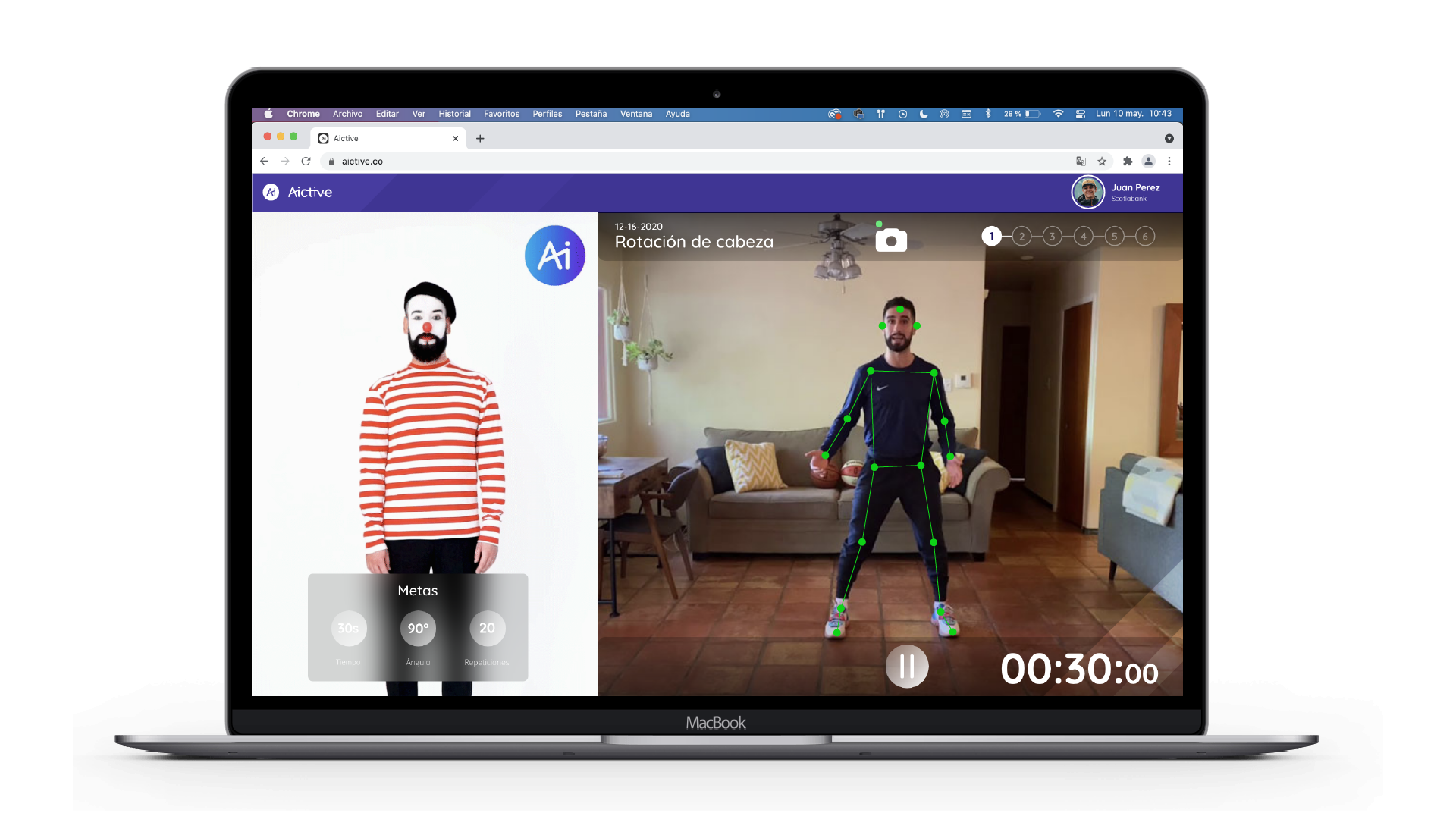Click the 90° Ángulo goal
This screenshot has width=1456, height=819.
(418, 629)
